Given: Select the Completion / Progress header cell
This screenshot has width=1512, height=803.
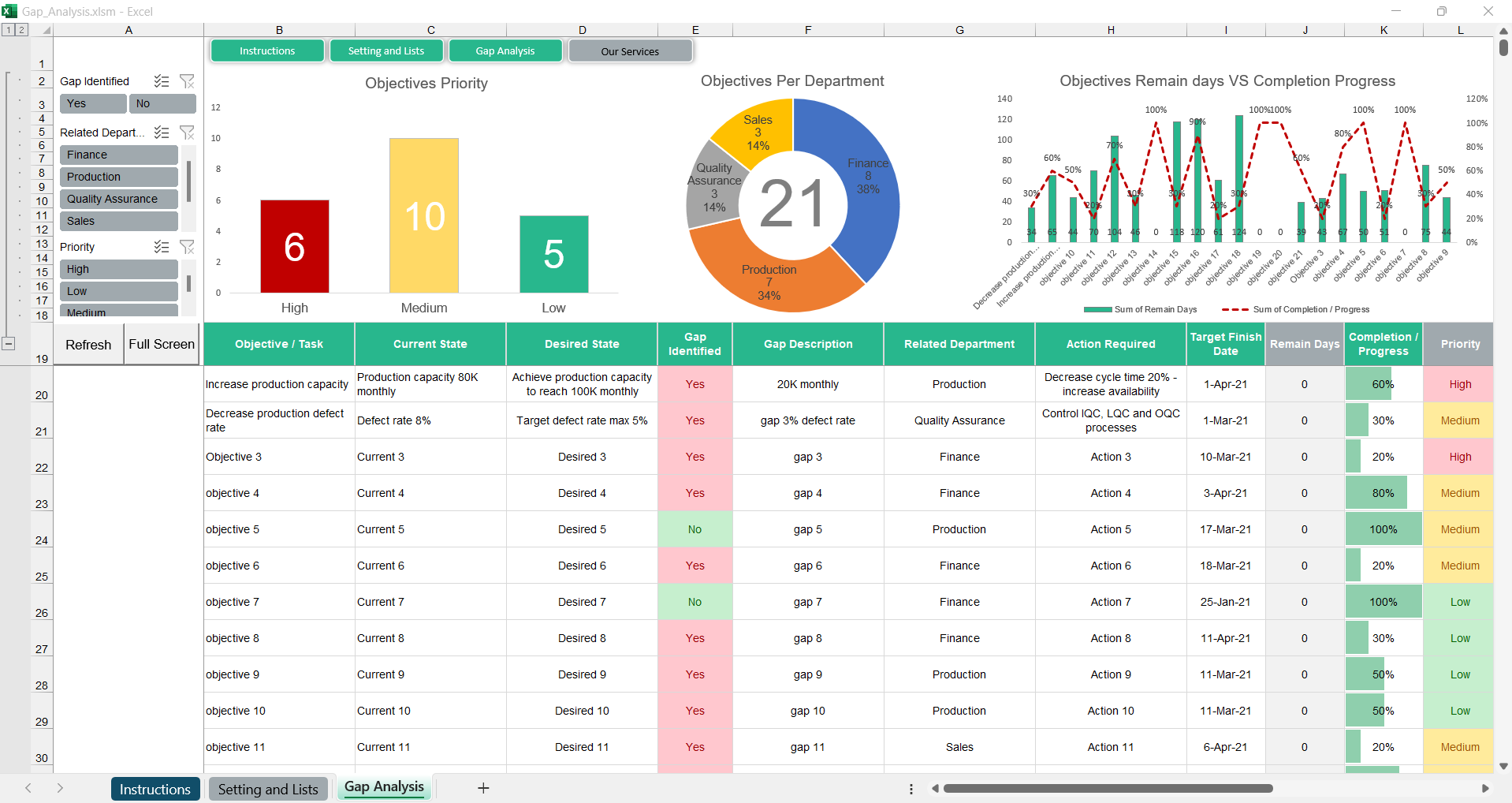Looking at the screenshot, I should pyautogui.click(x=1383, y=344).
